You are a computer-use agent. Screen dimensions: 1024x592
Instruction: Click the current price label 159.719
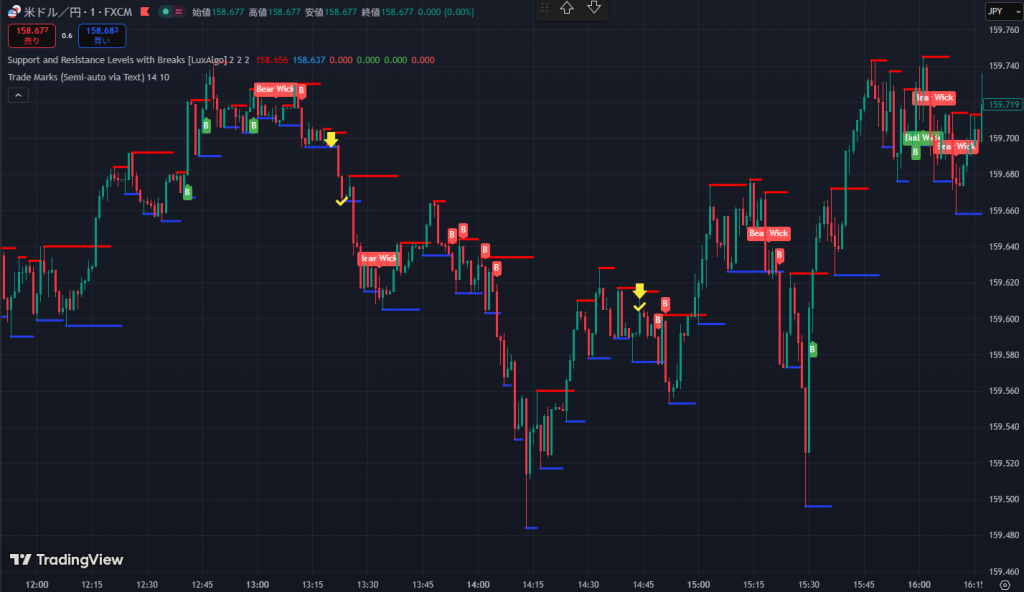pyautogui.click(x=1001, y=105)
